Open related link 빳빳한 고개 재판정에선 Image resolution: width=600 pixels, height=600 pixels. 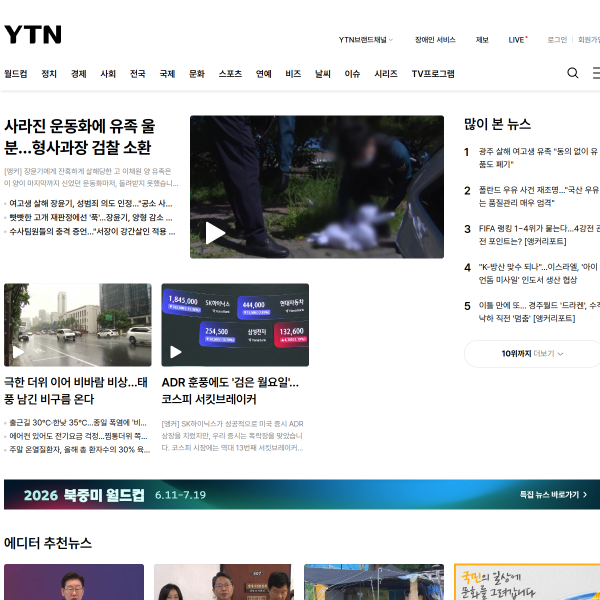click(x=91, y=217)
